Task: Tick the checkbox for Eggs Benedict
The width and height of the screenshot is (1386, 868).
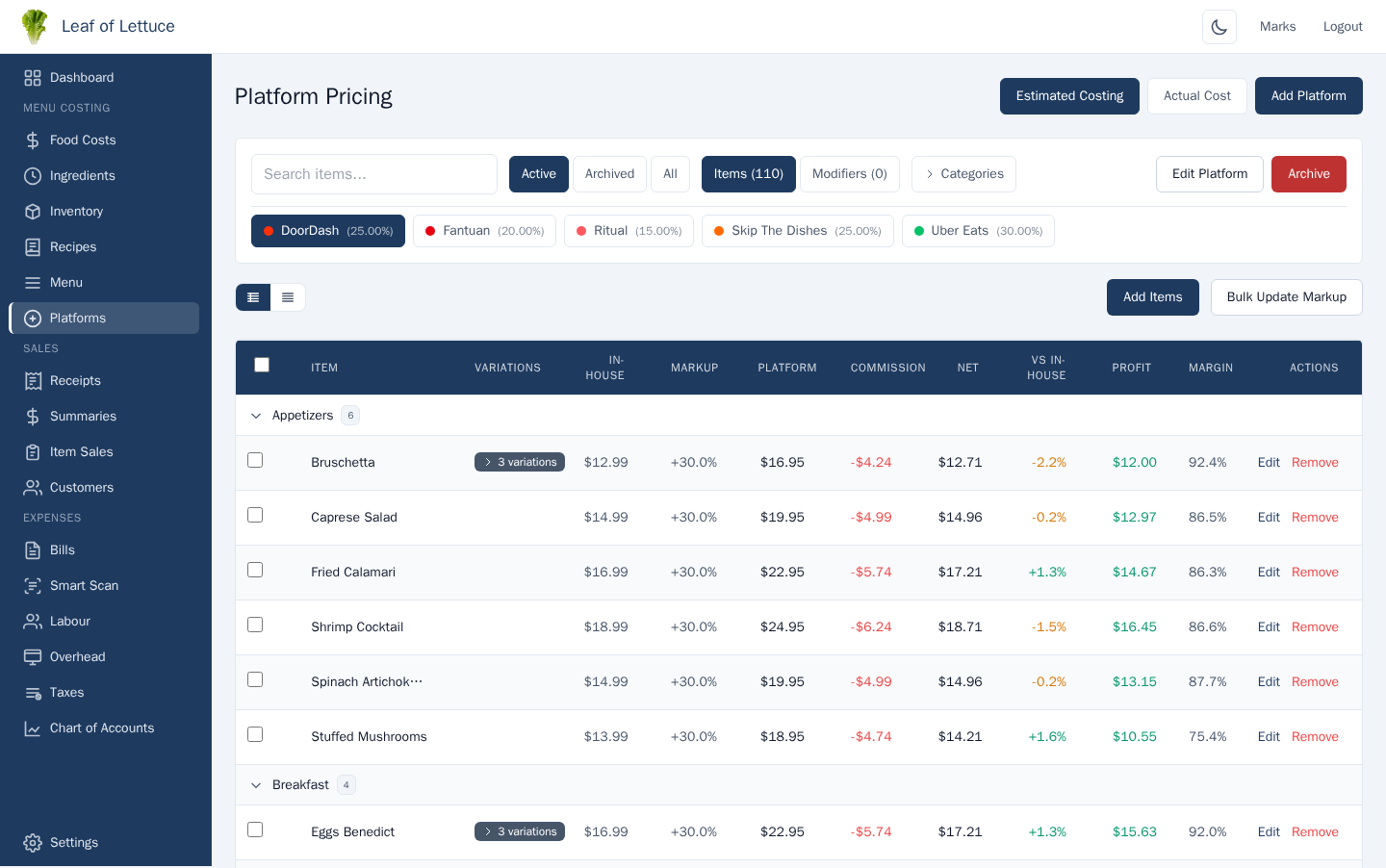Action: coord(255,829)
